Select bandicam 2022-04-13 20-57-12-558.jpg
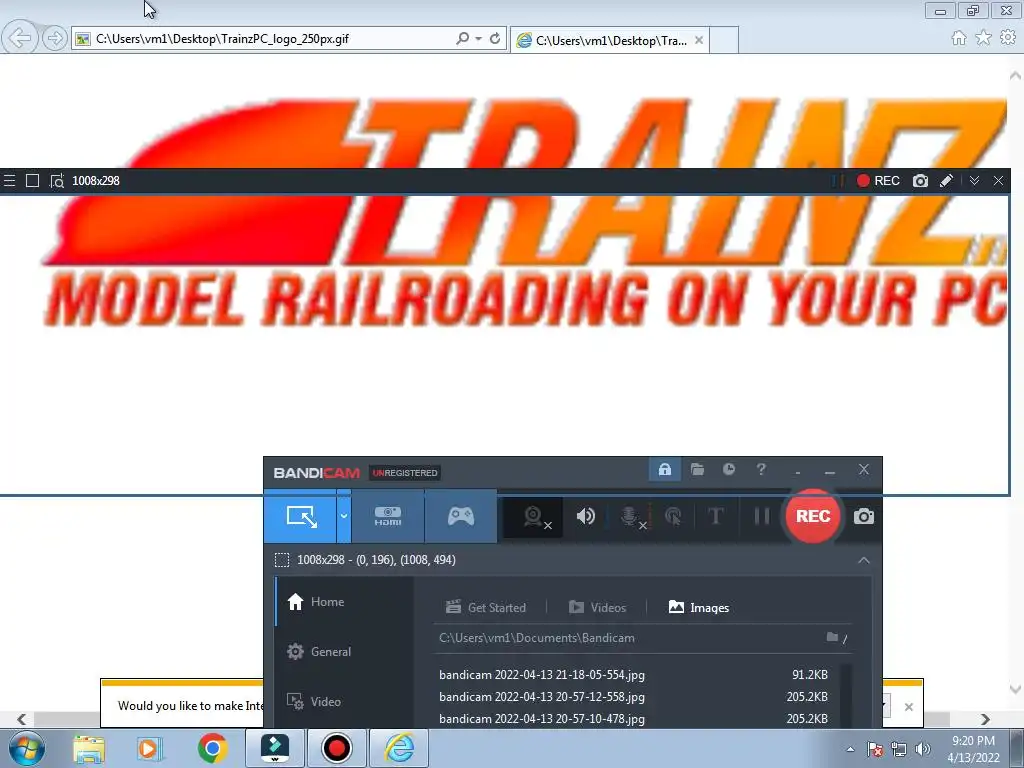The height and width of the screenshot is (768, 1024). [633, 697]
